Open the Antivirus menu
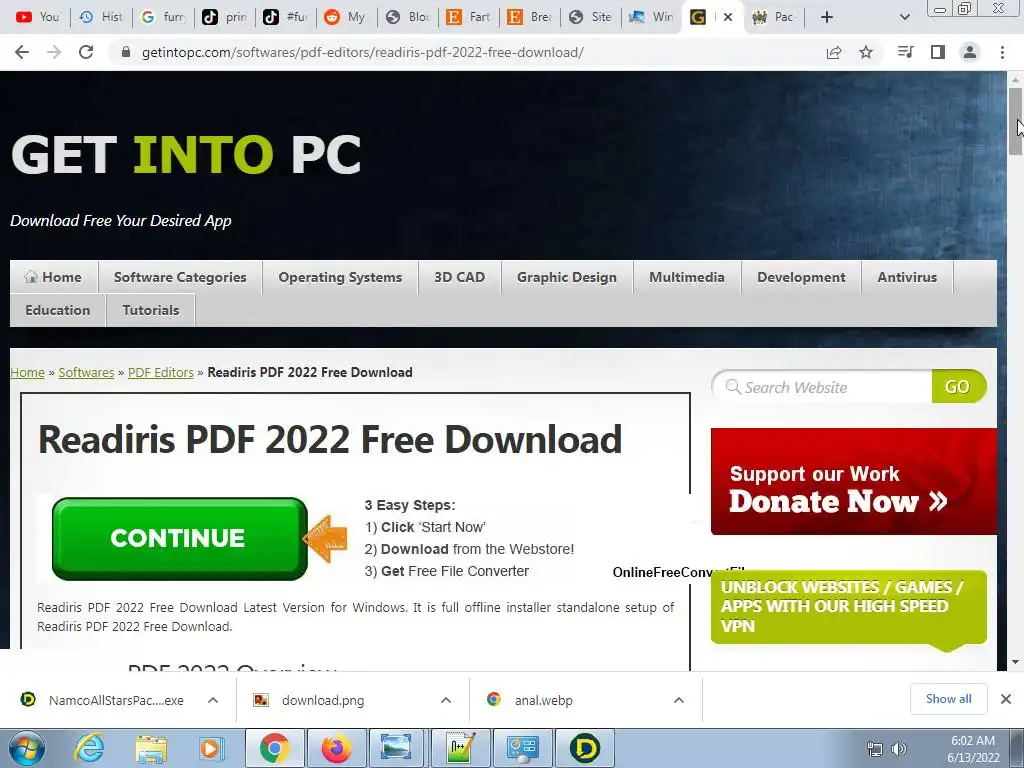The height and width of the screenshot is (768, 1024). 907,277
